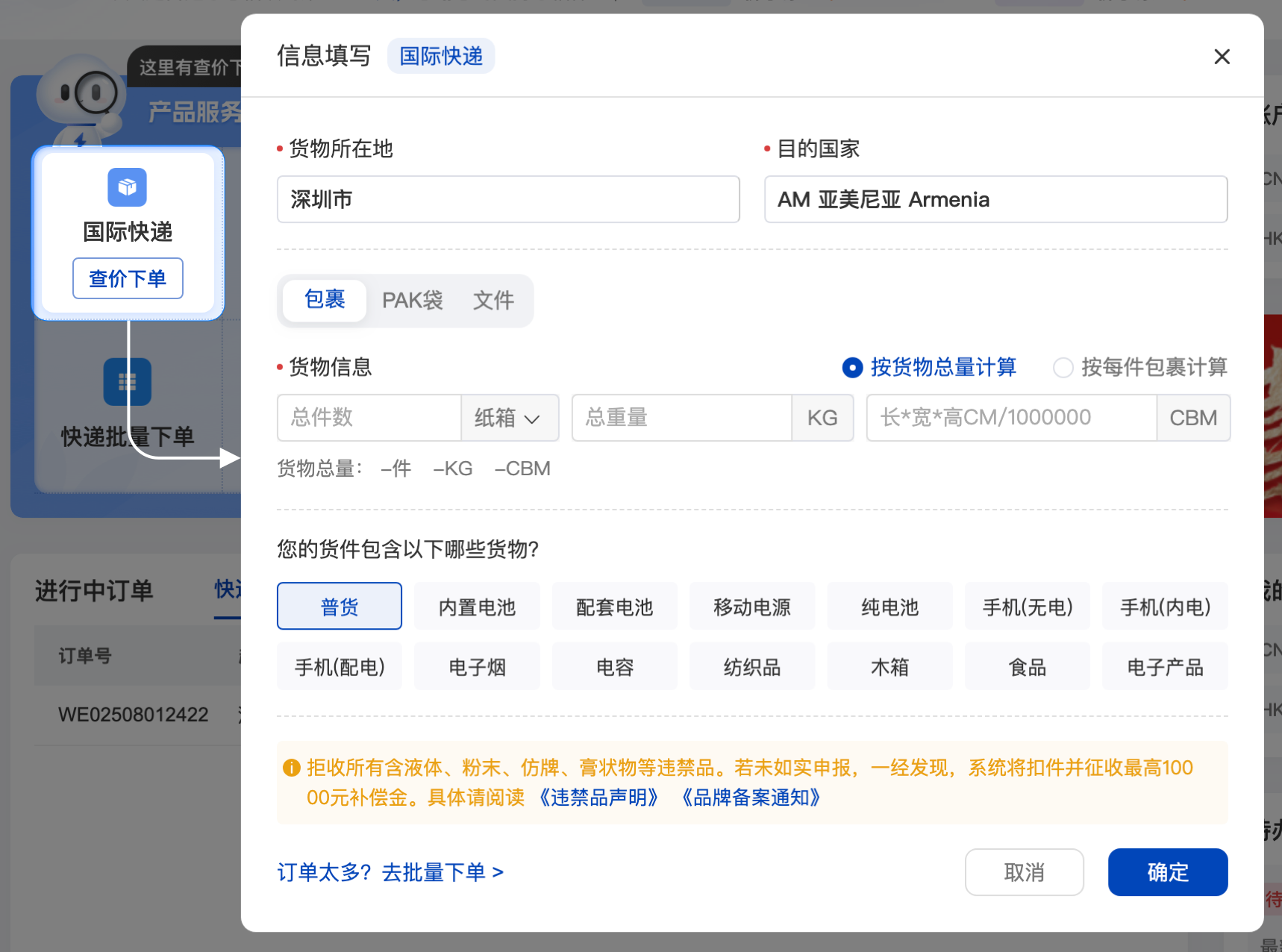Click the 快递批量下单 grid icon
1282x952 pixels.
tap(128, 381)
